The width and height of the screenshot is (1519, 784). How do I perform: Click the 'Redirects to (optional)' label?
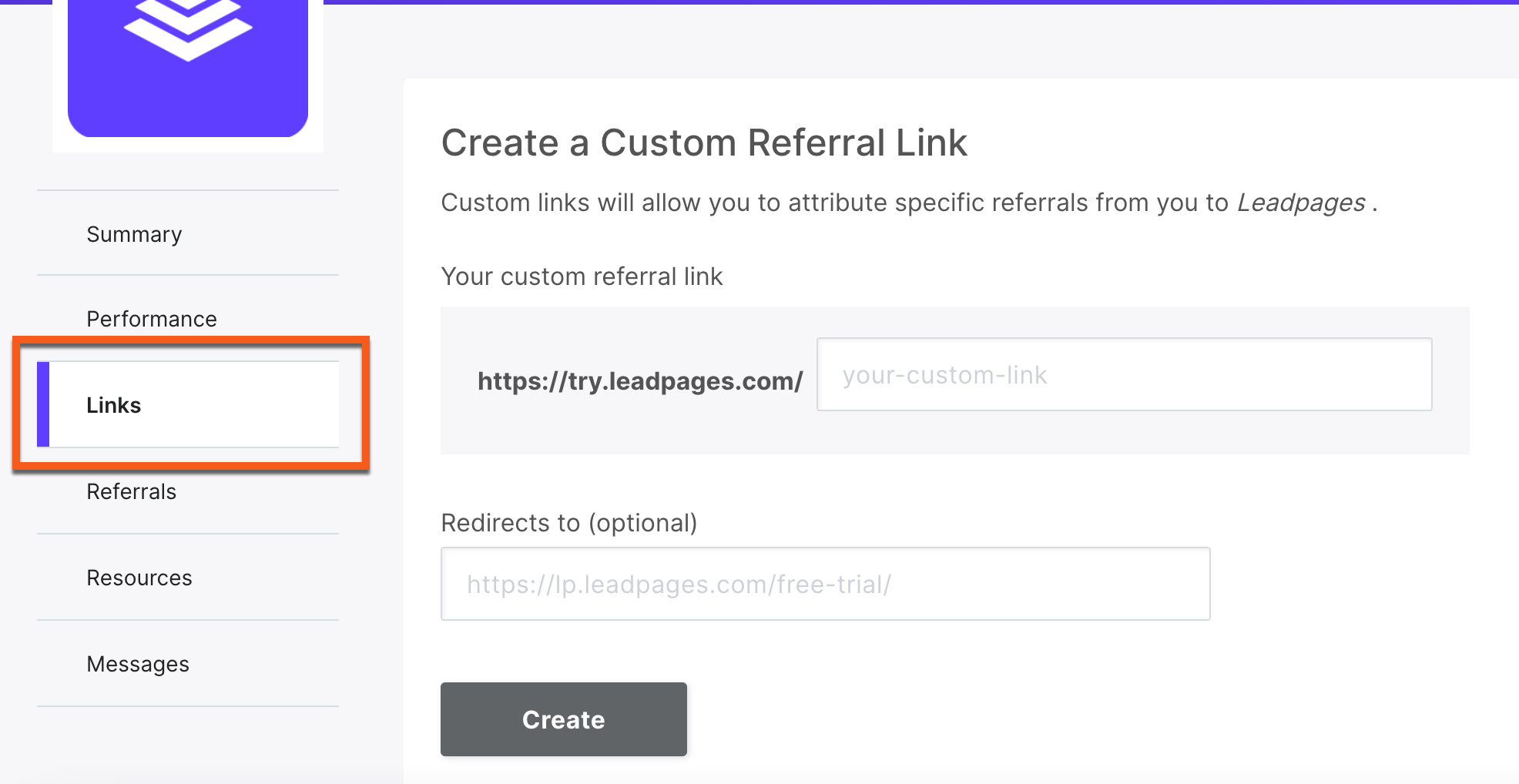point(568,523)
